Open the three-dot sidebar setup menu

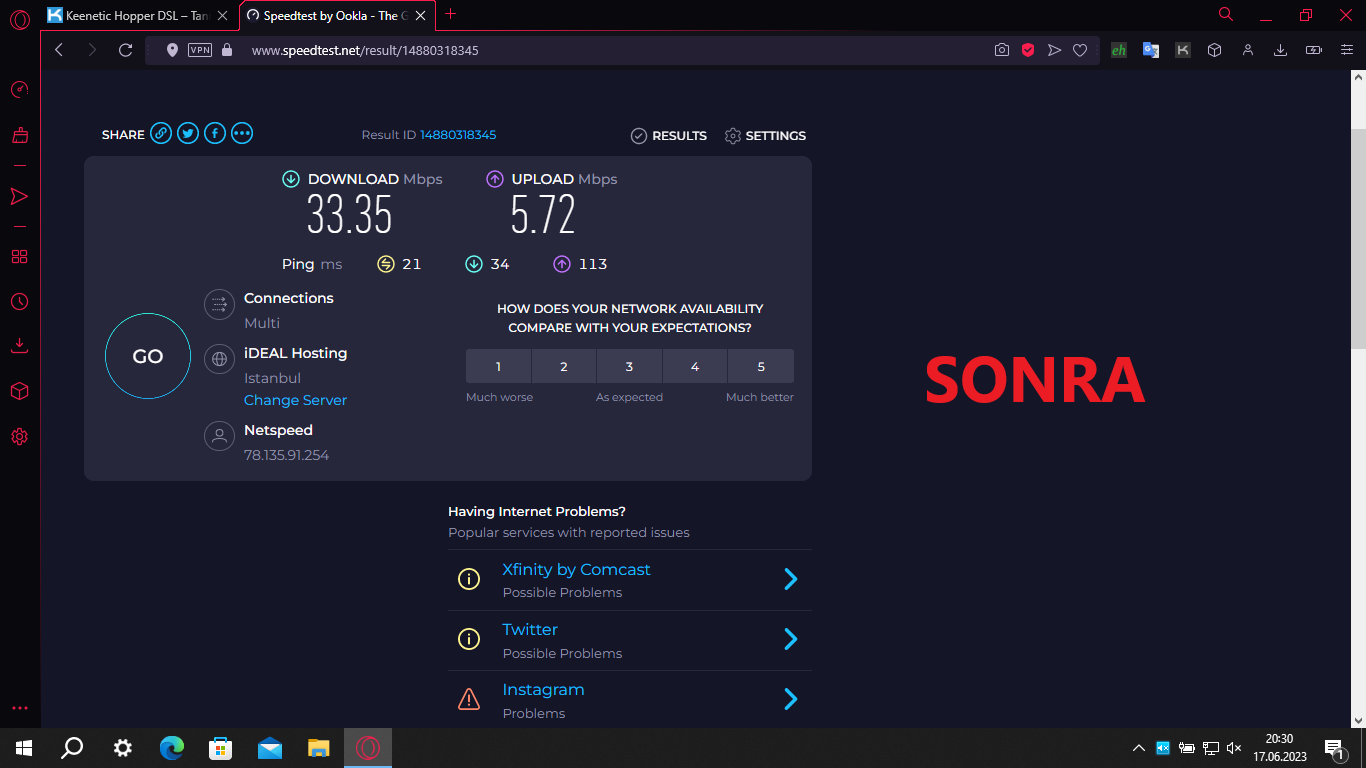coord(19,708)
